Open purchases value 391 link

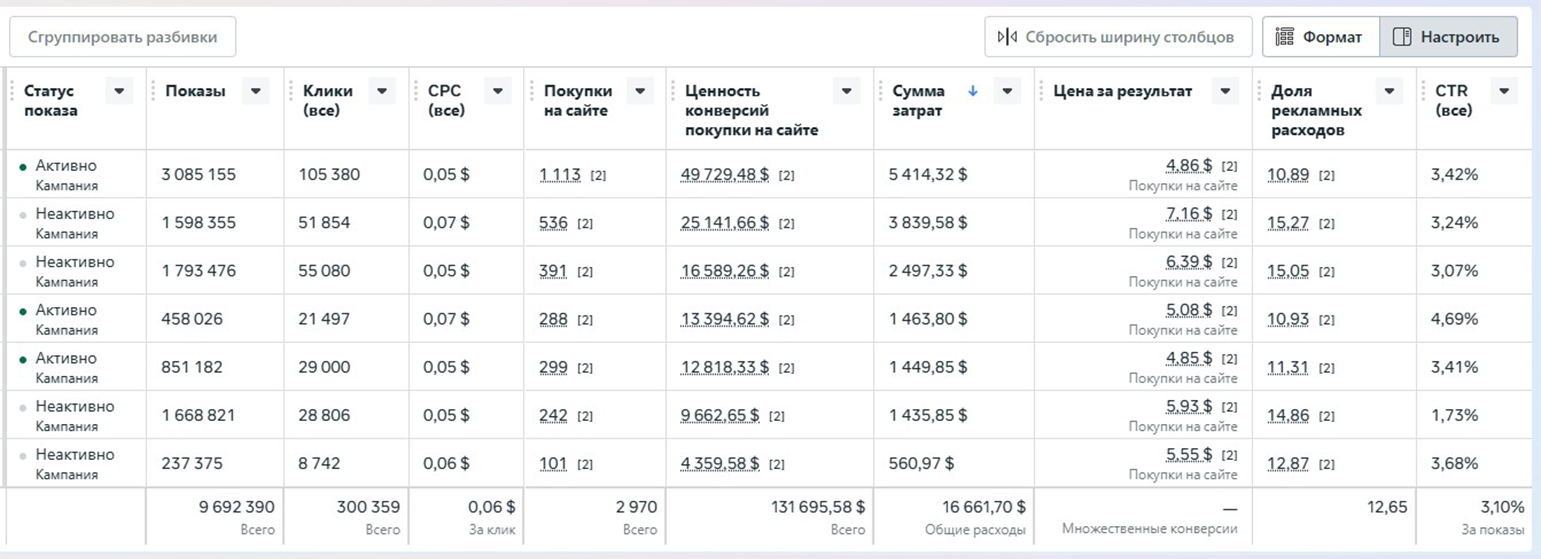point(553,271)
